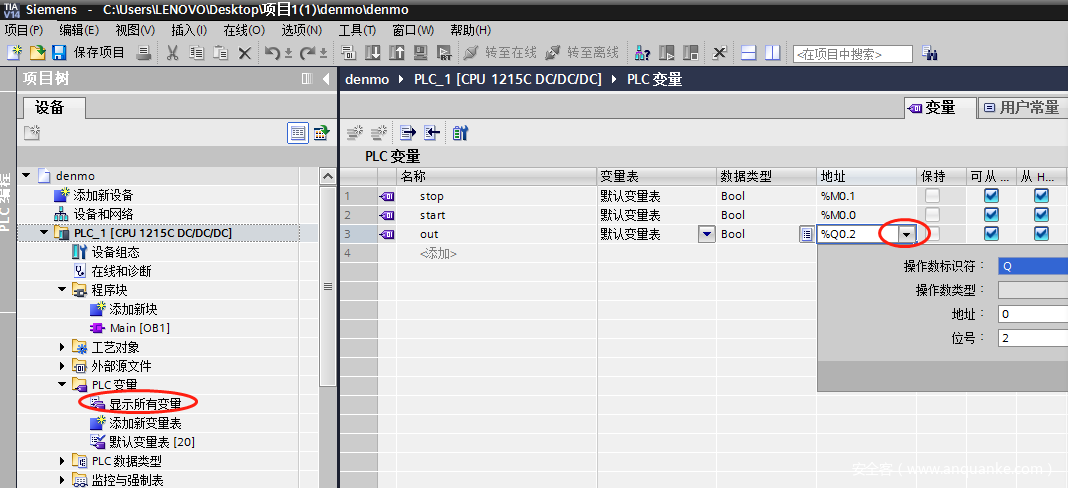Viewport: 1068px width, 488px height.
Task: Click the delete X icon in toolbar
Action: click(x=245, y=53)
